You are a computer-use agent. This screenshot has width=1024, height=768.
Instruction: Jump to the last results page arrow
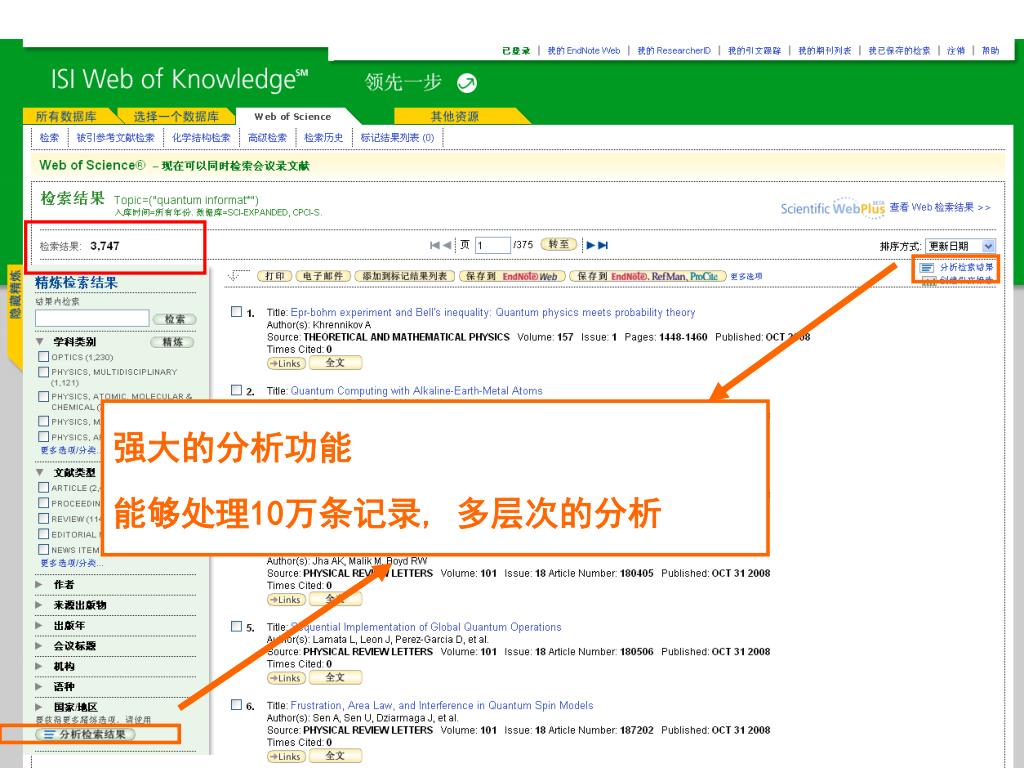(603, 246)
